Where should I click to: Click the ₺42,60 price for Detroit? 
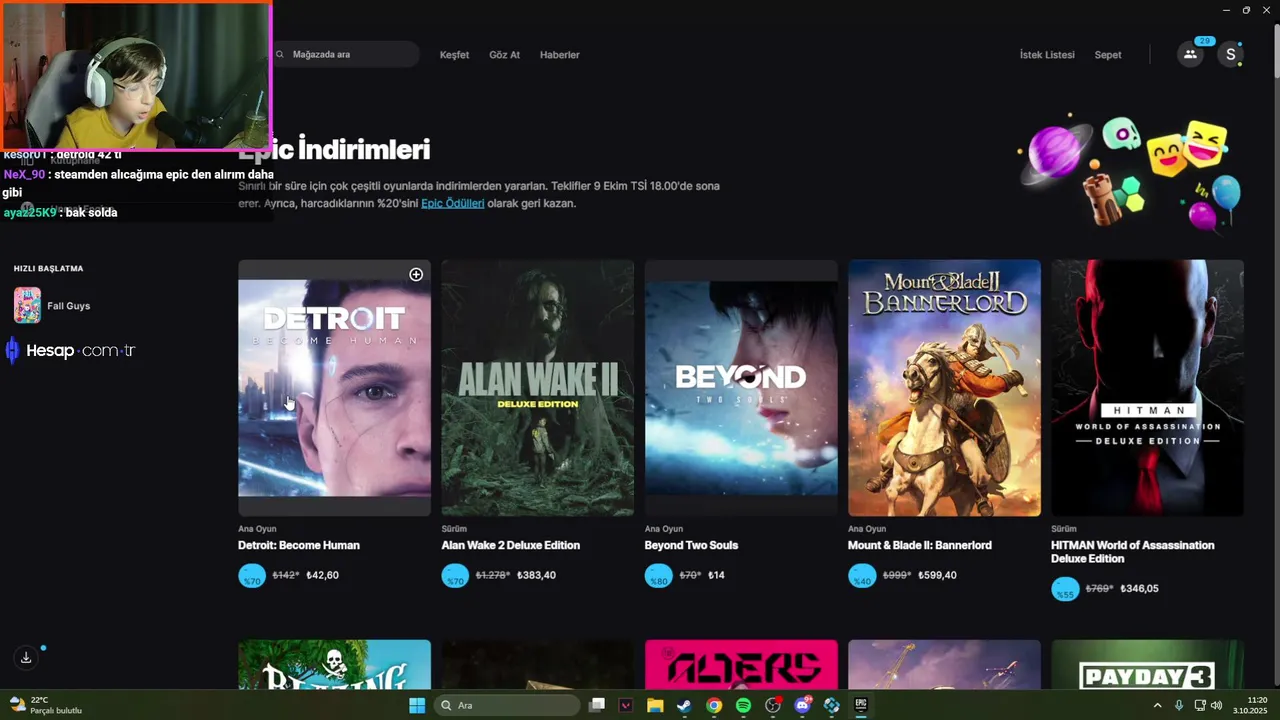pos(322,575)
